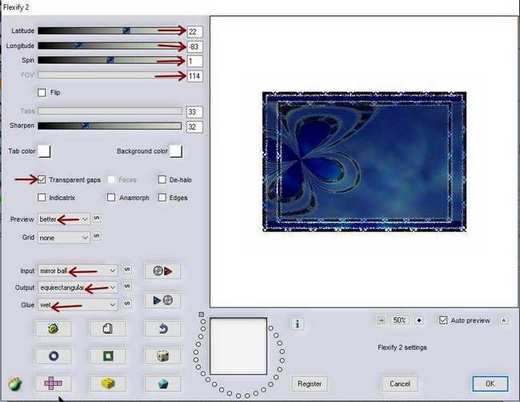Click the blue ring icon button

(x=53, y=356)
